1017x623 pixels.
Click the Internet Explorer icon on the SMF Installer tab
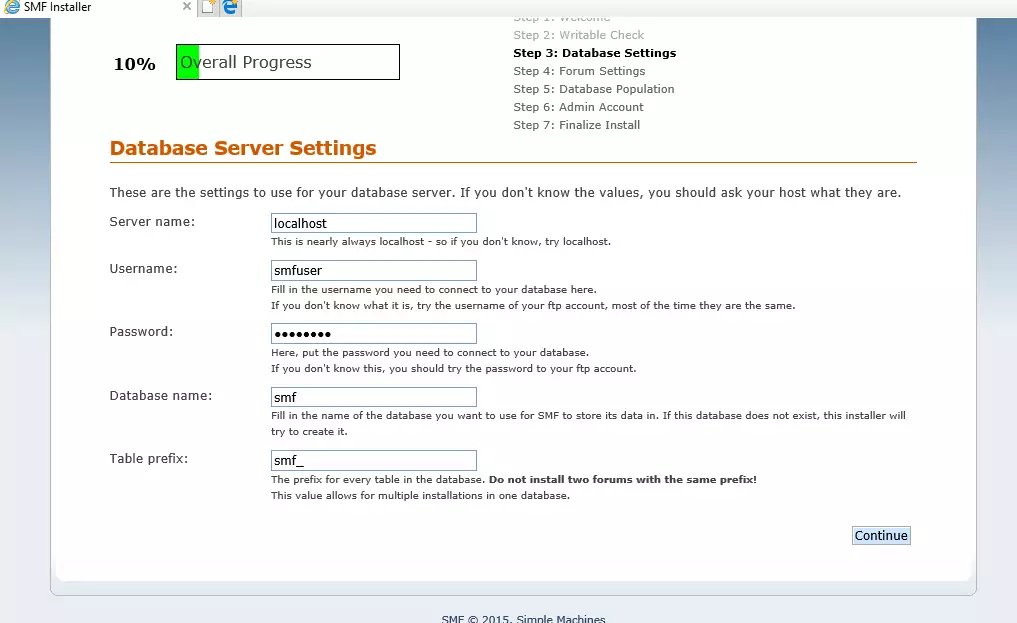[x=12, y=7]
